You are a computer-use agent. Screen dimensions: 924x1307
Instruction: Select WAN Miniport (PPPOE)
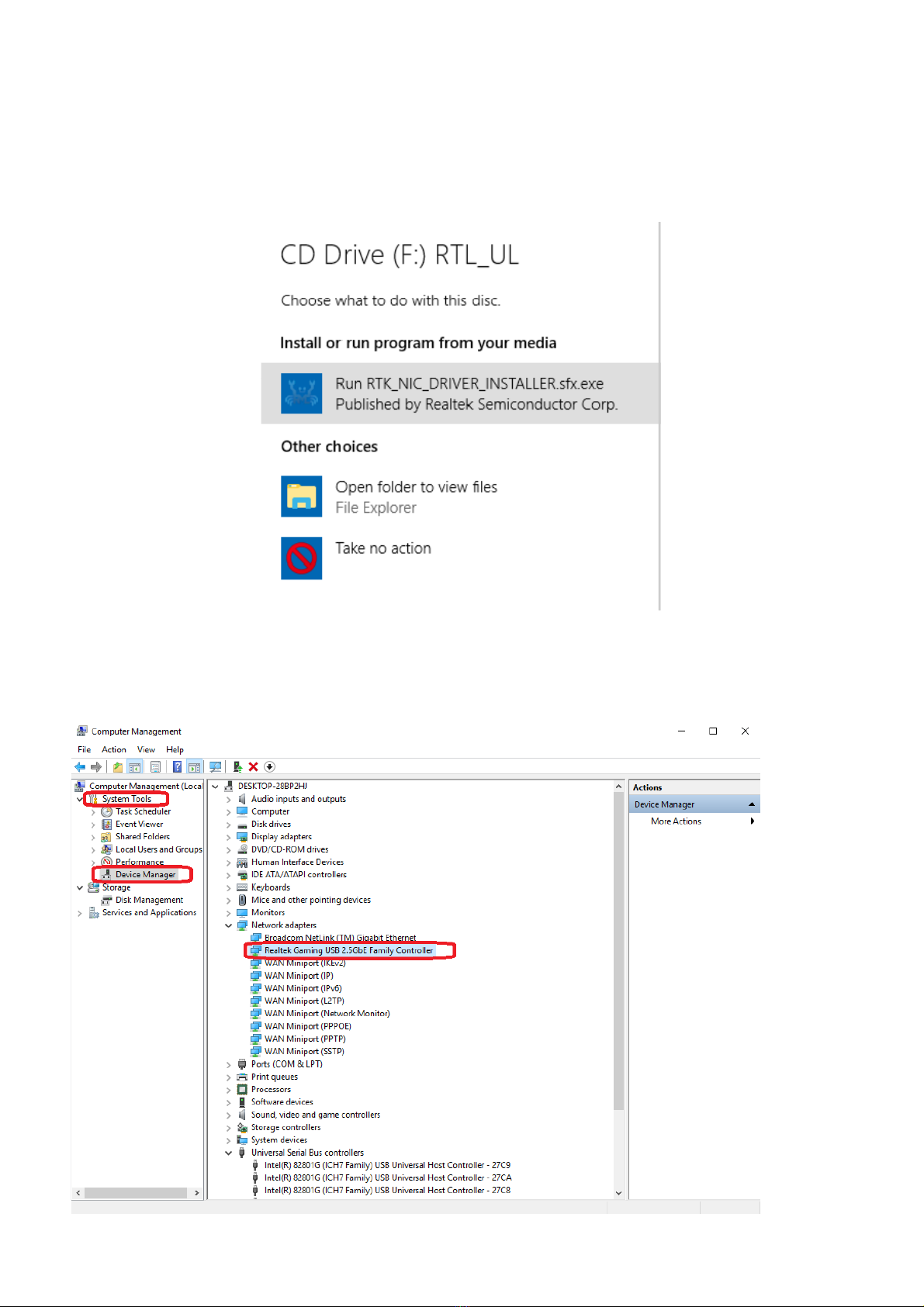(x=307, y=1026)
